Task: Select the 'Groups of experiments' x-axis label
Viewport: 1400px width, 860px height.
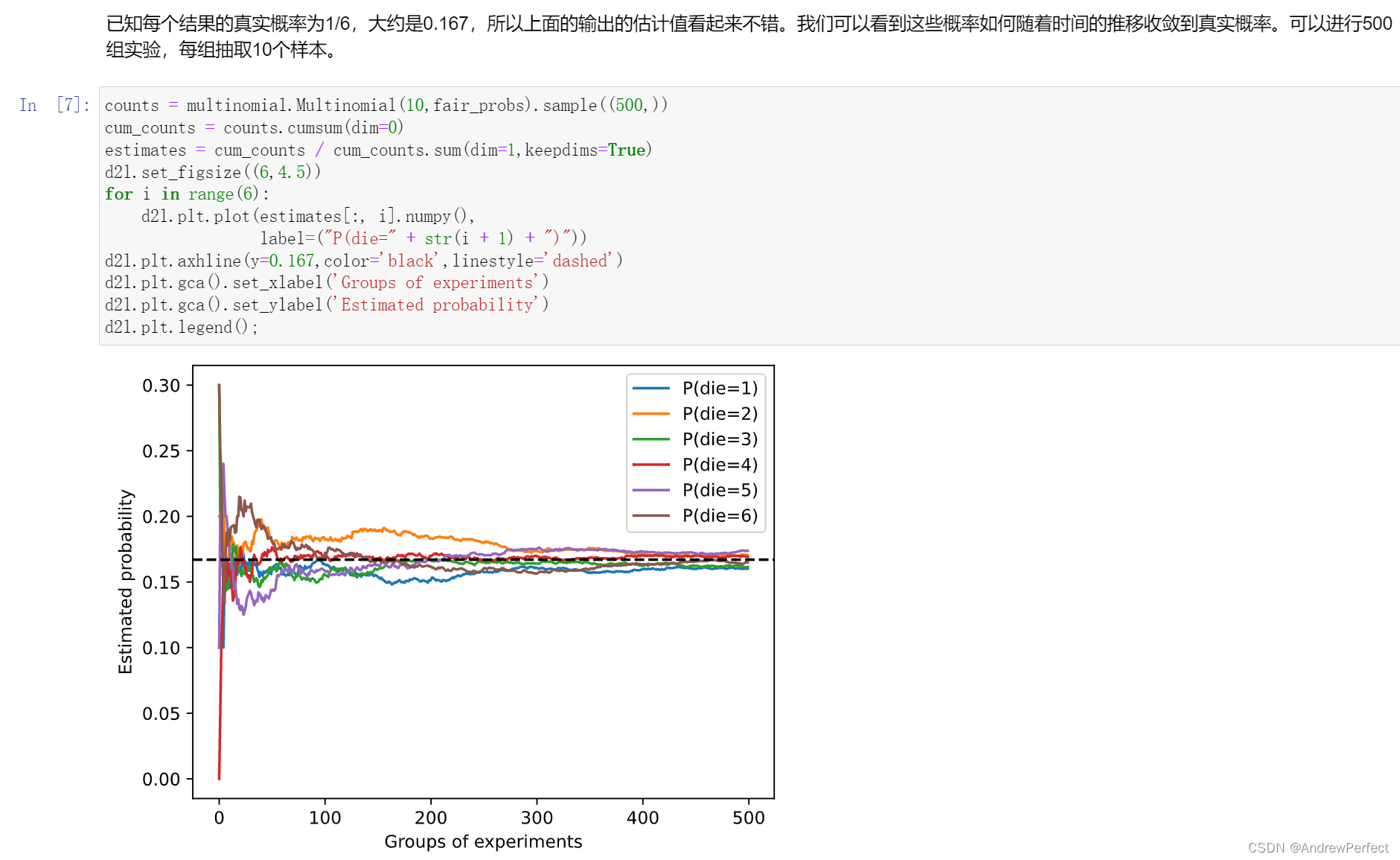Action: point(483,841)
